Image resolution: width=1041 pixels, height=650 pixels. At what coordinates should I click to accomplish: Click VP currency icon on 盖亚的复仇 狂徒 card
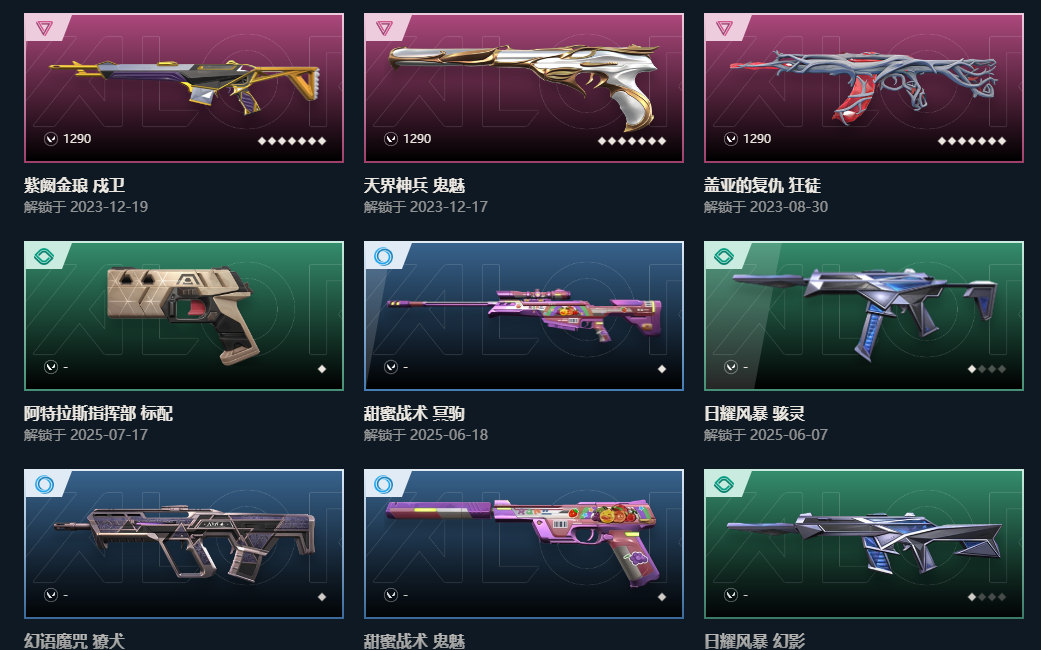click(730, 139)
